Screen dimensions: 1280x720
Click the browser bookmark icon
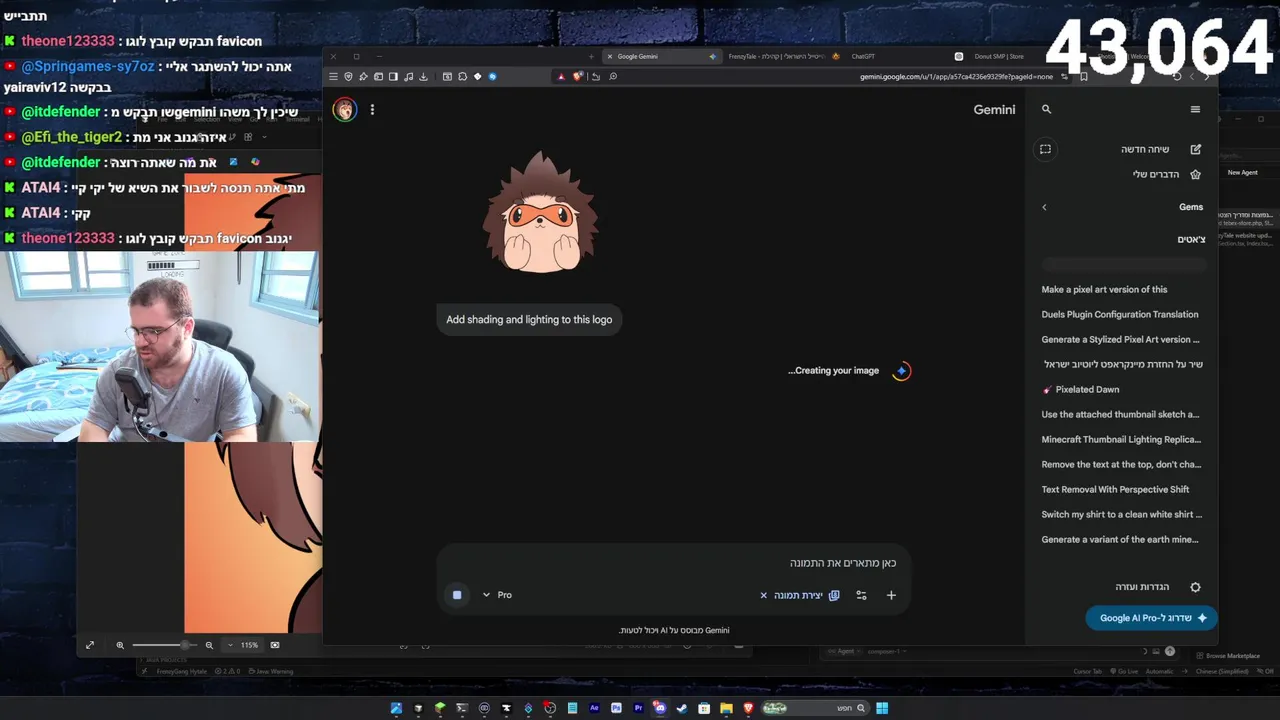1083,76
